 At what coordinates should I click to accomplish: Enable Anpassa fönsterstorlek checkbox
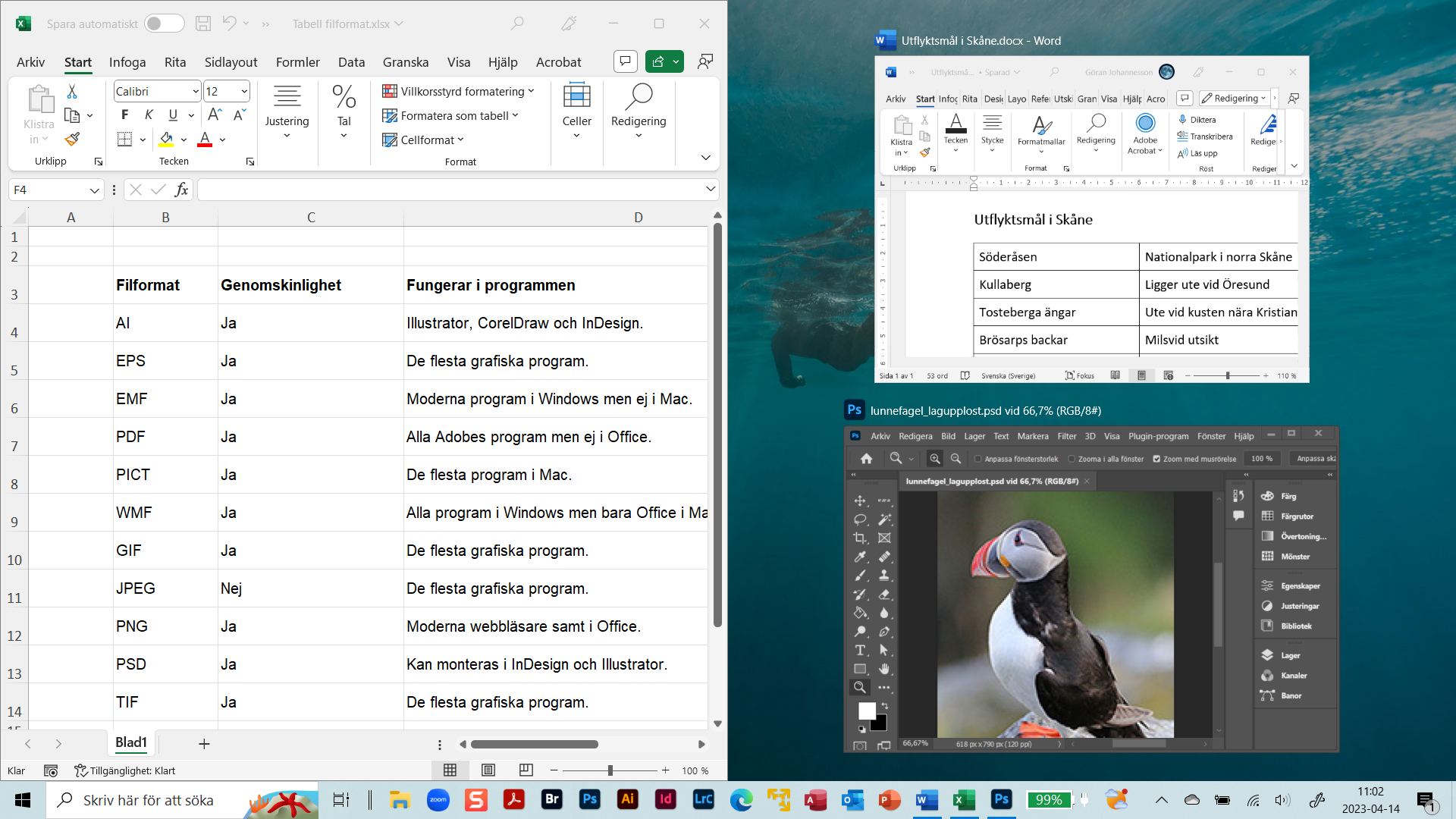[x=978, y=459]
